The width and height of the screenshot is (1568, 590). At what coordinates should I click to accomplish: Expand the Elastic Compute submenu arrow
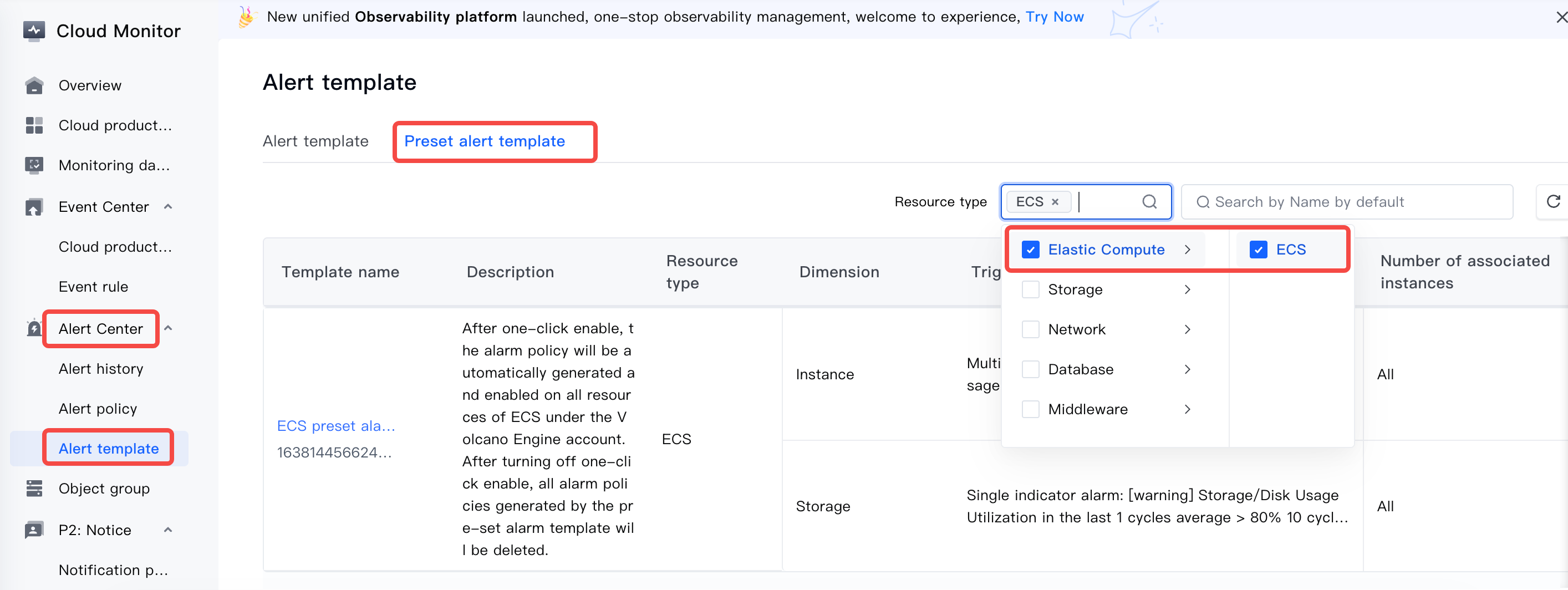click(1187, 250)
